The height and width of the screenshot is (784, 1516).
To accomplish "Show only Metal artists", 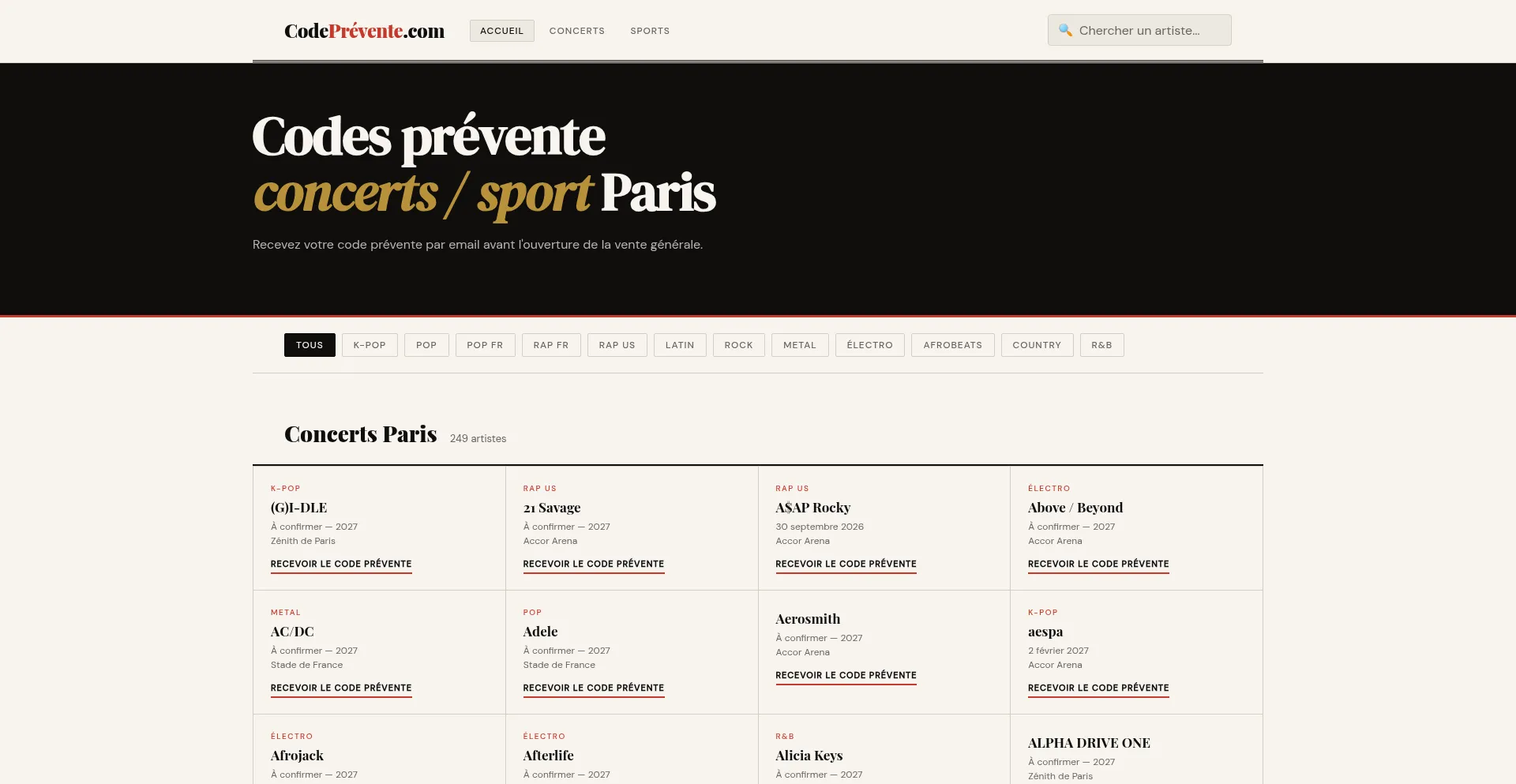I will [x=800, y=345].
